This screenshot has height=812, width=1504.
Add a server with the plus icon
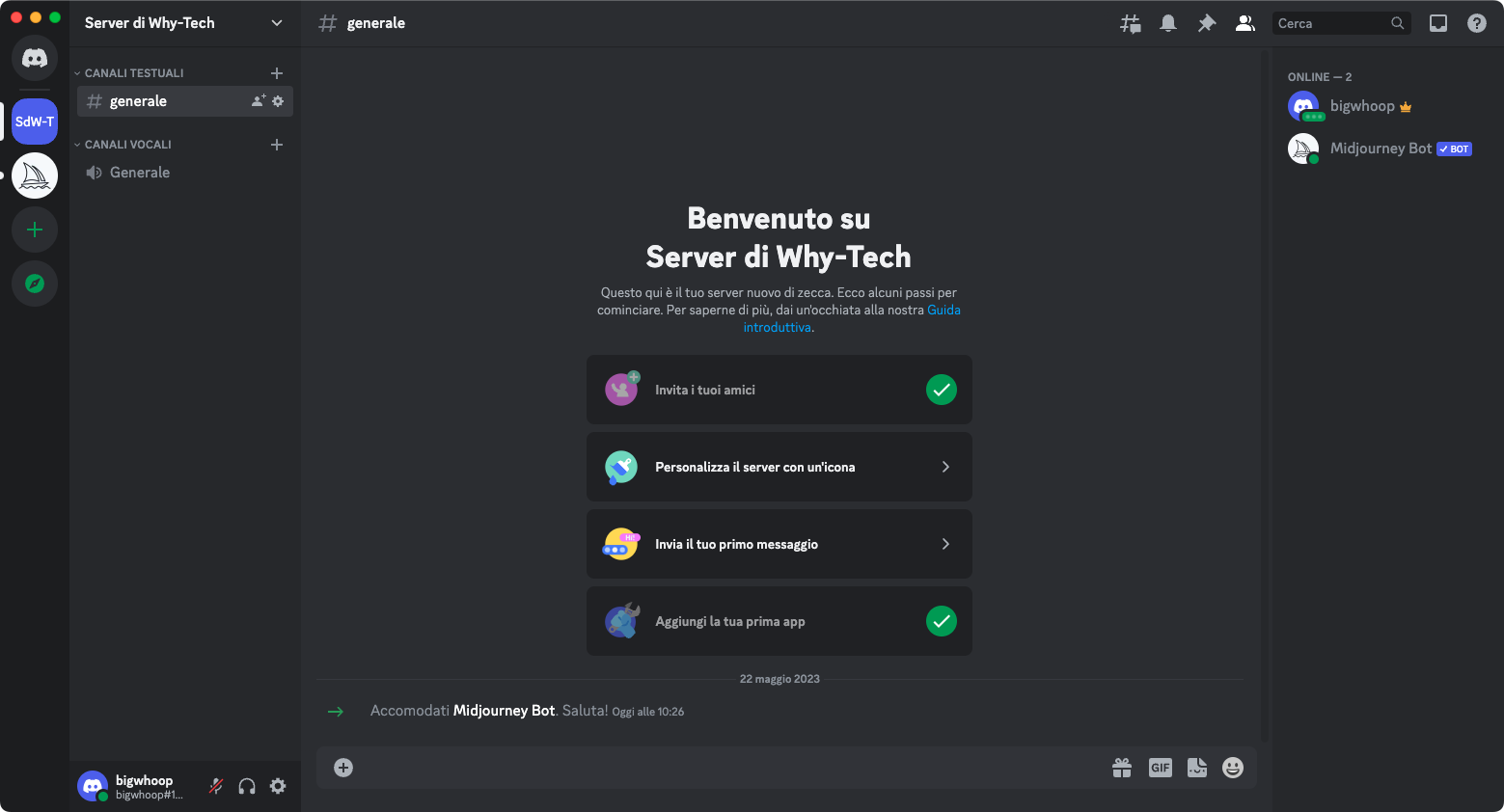coord(35,230)
